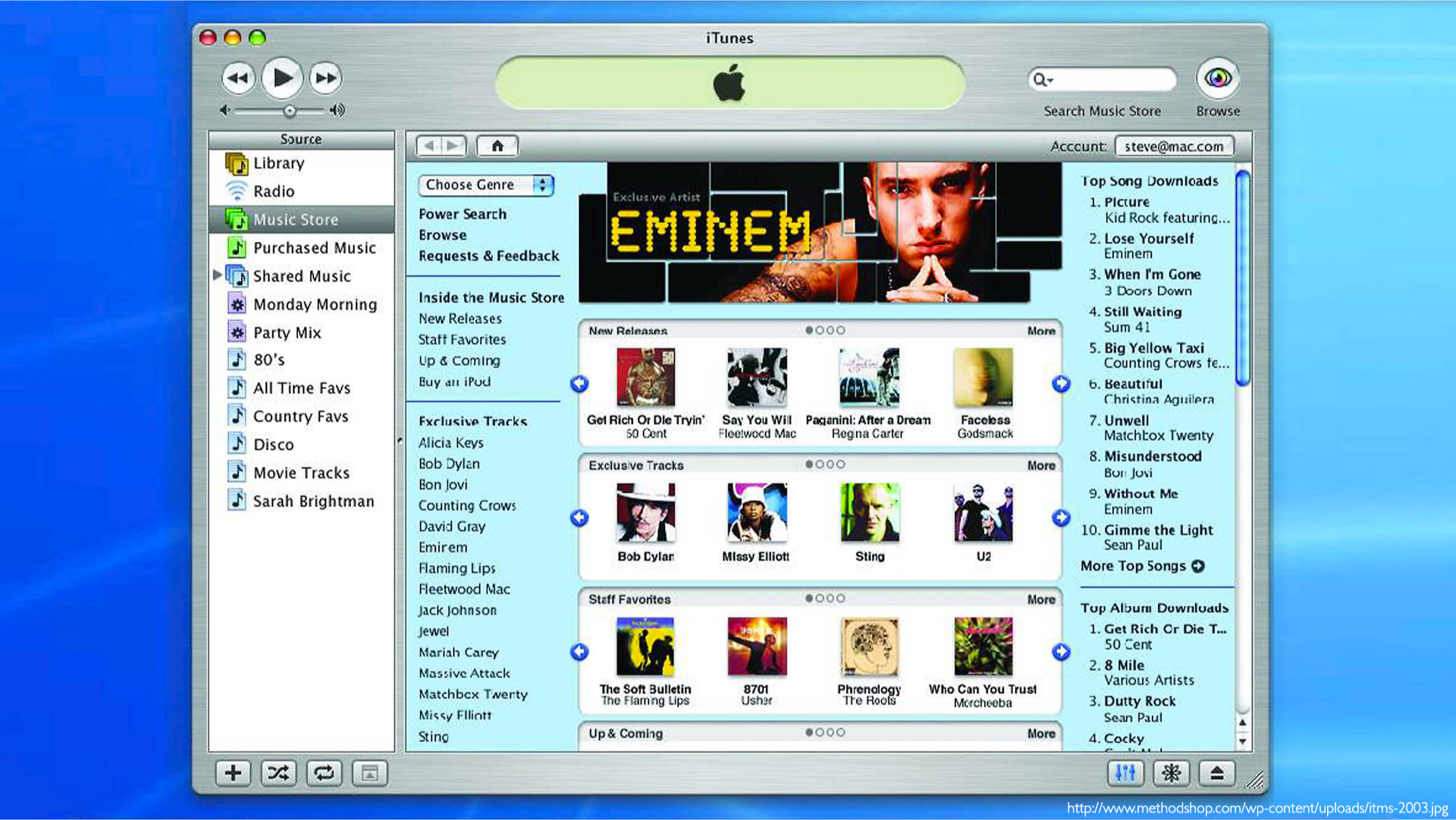Select Library in the Source list

point(301,163)
